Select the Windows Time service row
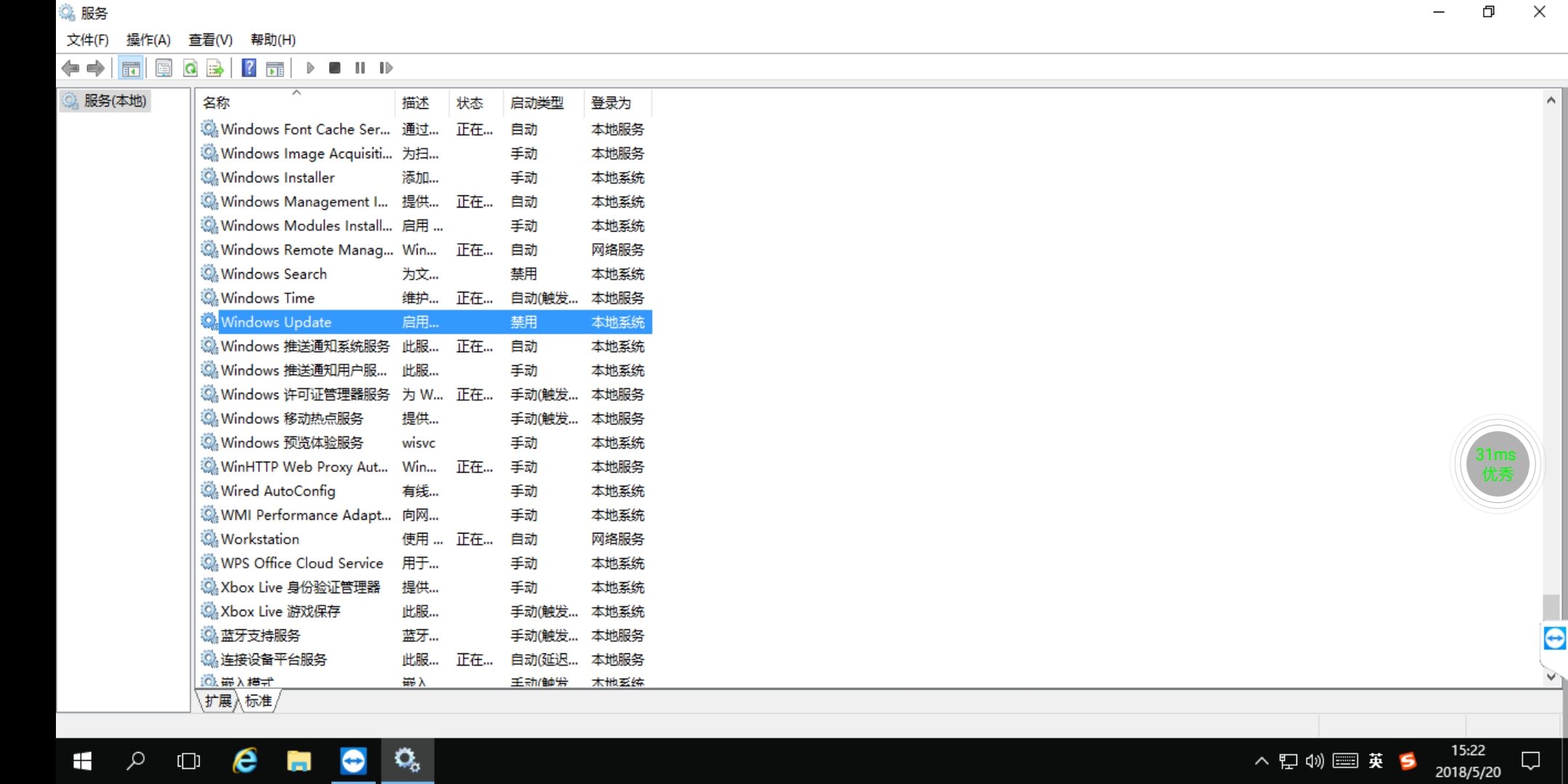 426,298
